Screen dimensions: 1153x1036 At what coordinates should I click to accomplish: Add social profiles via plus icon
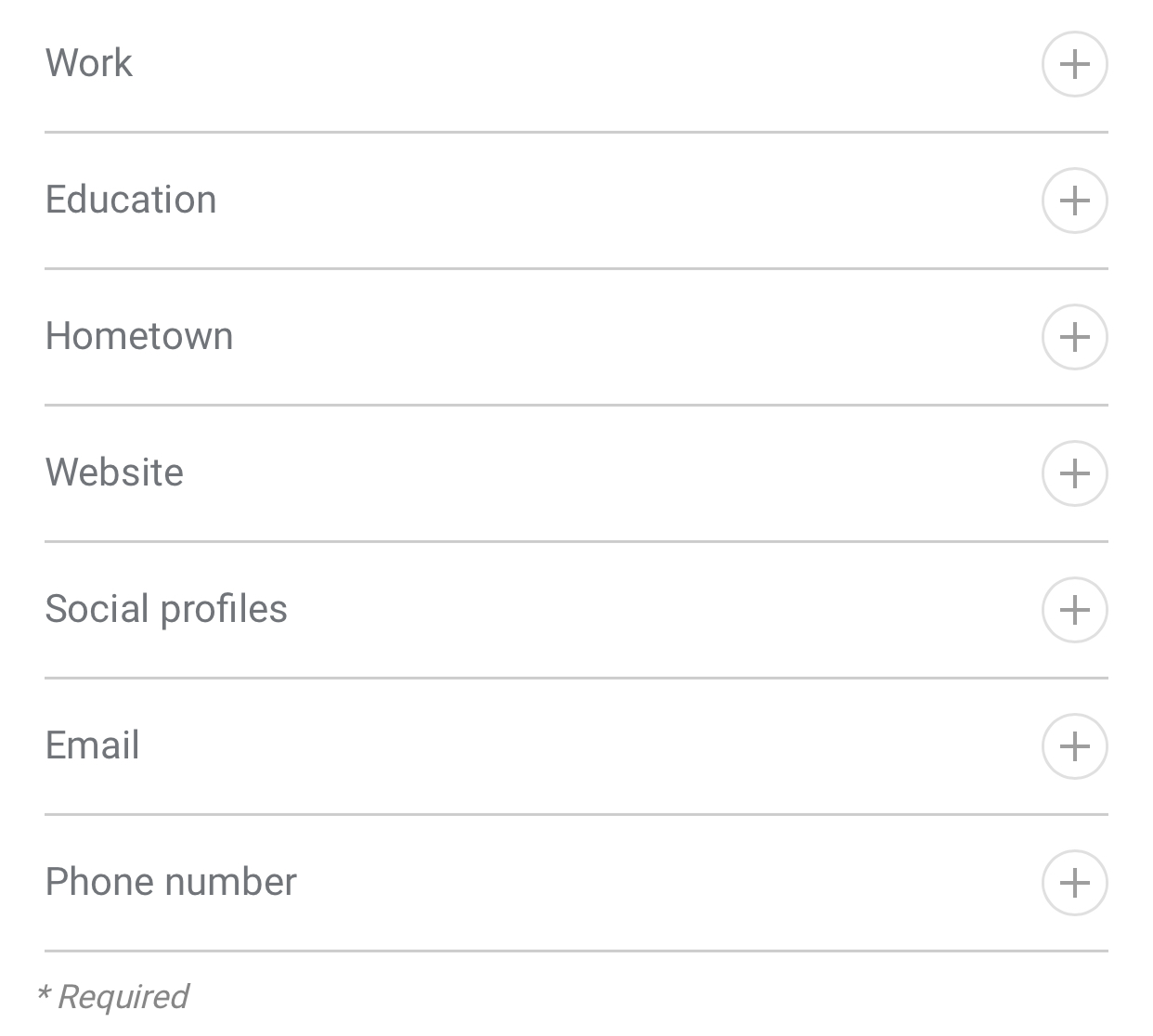tap(1074, 610)
